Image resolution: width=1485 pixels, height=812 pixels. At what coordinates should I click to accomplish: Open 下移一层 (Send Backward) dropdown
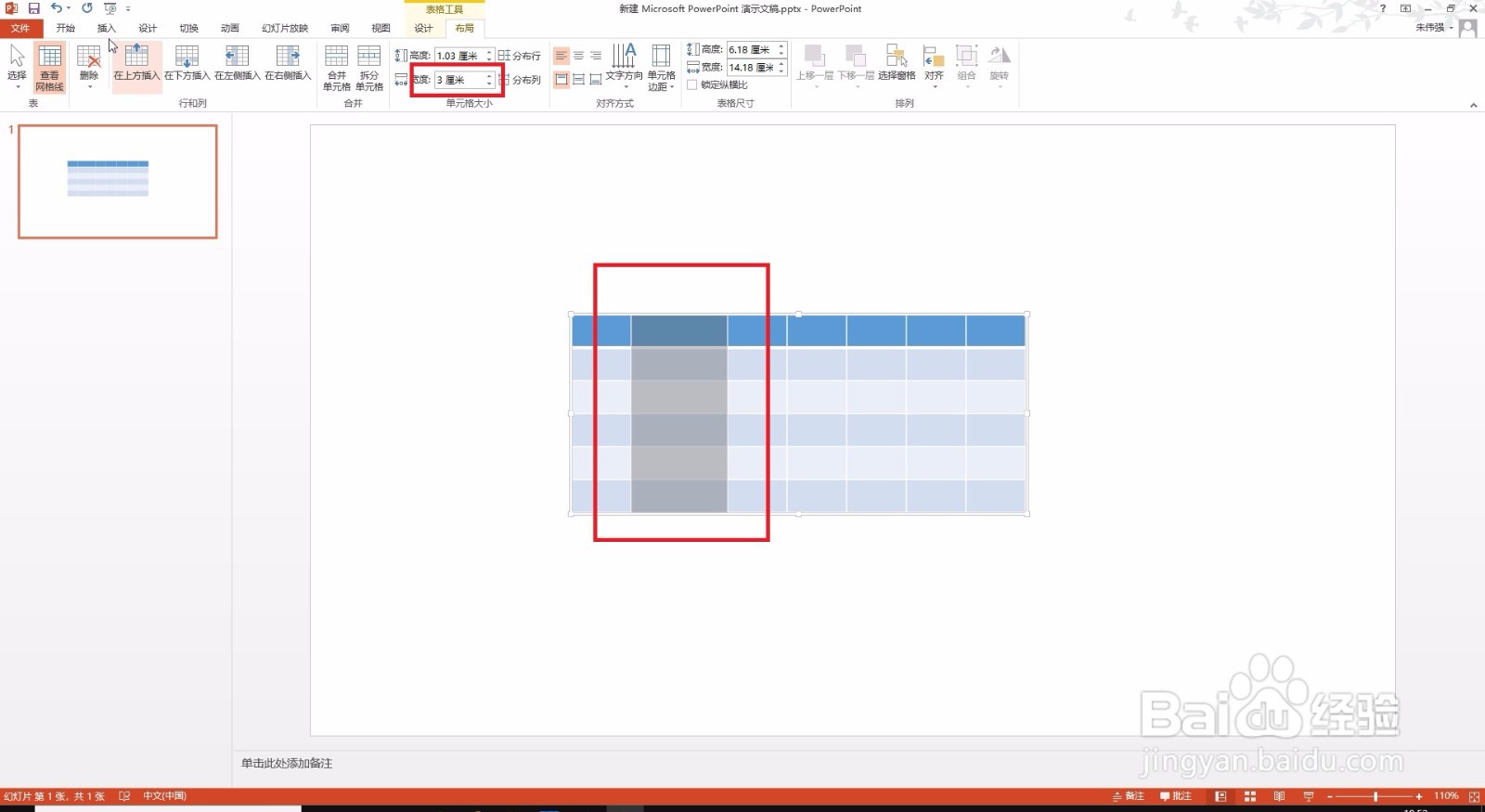tap(856, 67)
